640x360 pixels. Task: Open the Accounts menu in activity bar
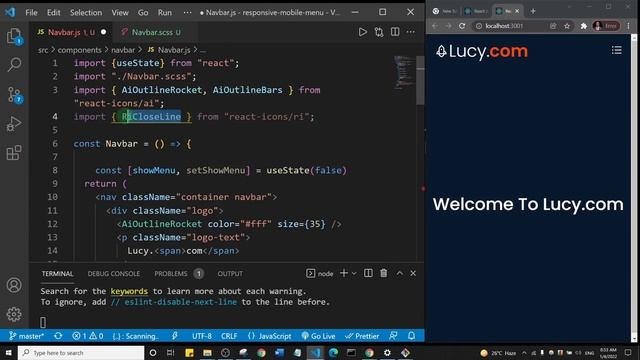pyautogui.click(x=14, y=285)
